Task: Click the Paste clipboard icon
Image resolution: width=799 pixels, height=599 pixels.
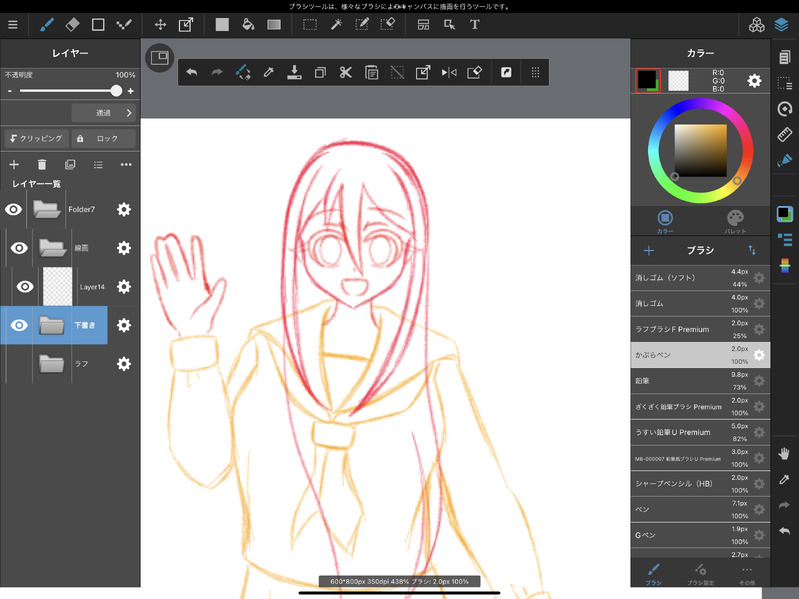Action: click(371, 72)
